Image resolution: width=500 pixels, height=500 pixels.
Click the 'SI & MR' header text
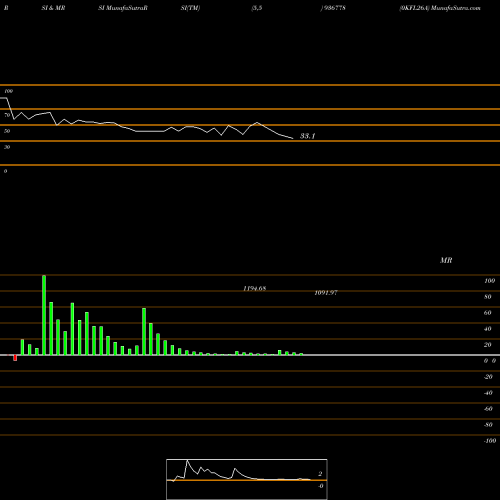[x=53, y=8]
